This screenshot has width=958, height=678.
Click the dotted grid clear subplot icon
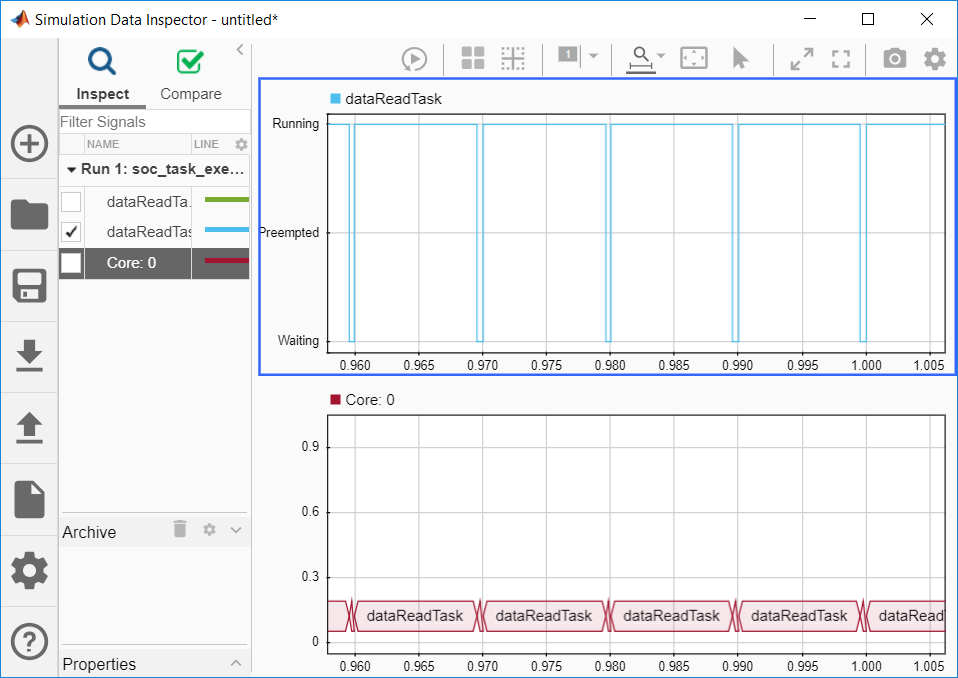click(513, 59)
